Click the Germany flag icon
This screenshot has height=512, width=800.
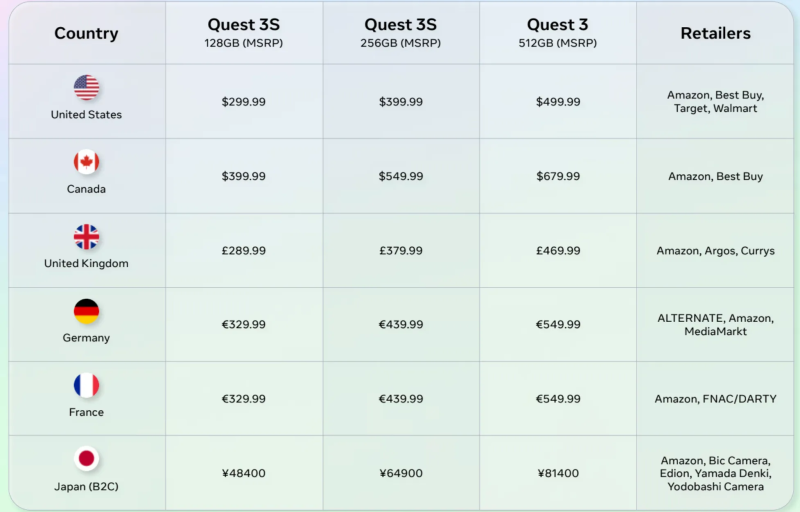[x=87, y=311]
